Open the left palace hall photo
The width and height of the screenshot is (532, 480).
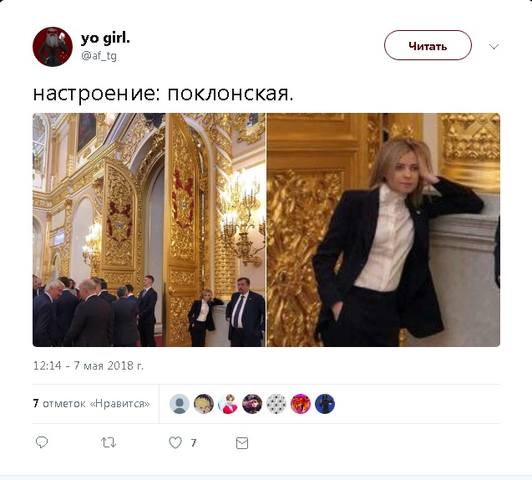[x=149, y=230]
